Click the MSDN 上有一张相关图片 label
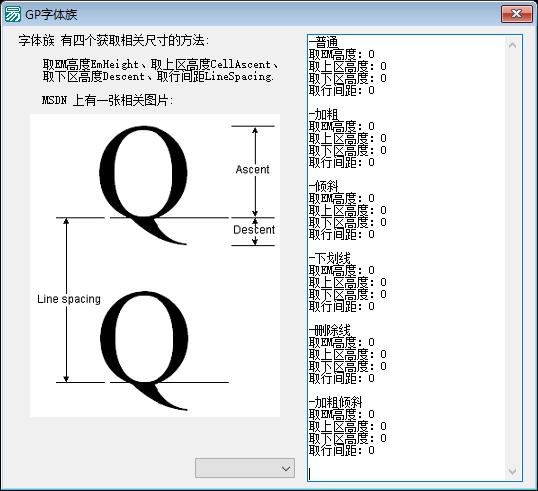This screenshot has width=538, height=491. click(108, 100)
